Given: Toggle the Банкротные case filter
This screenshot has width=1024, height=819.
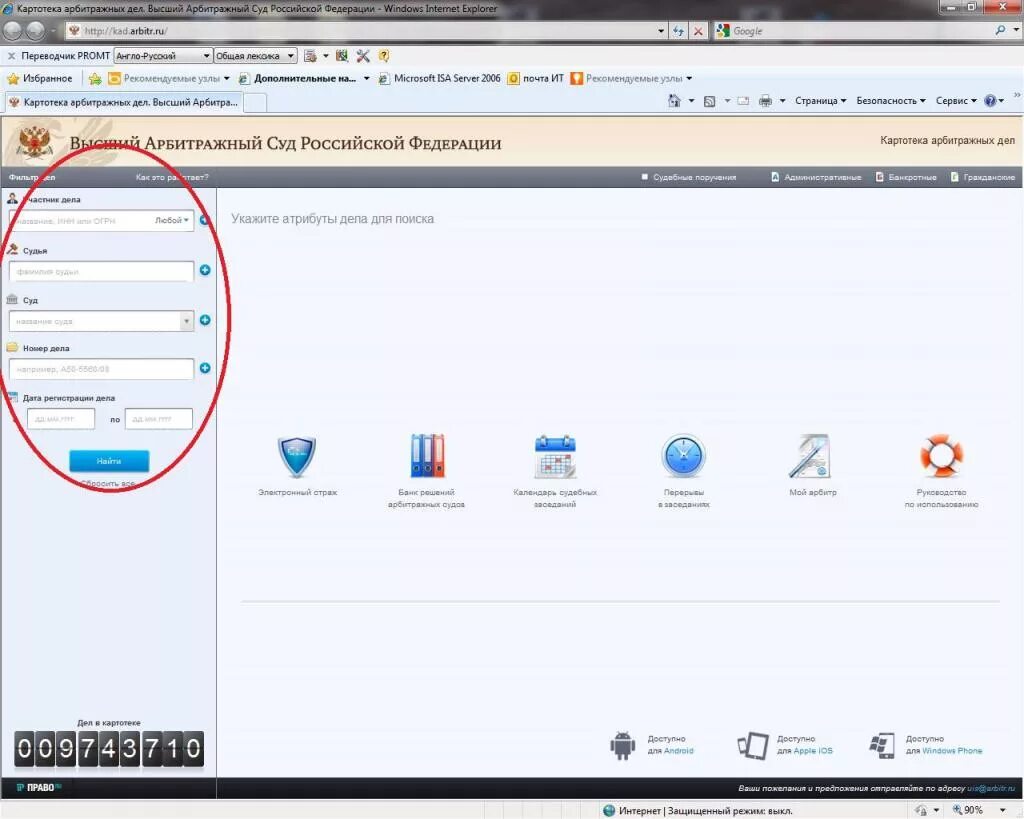Looking at the screenshot, I should click(x=906, y=177).
